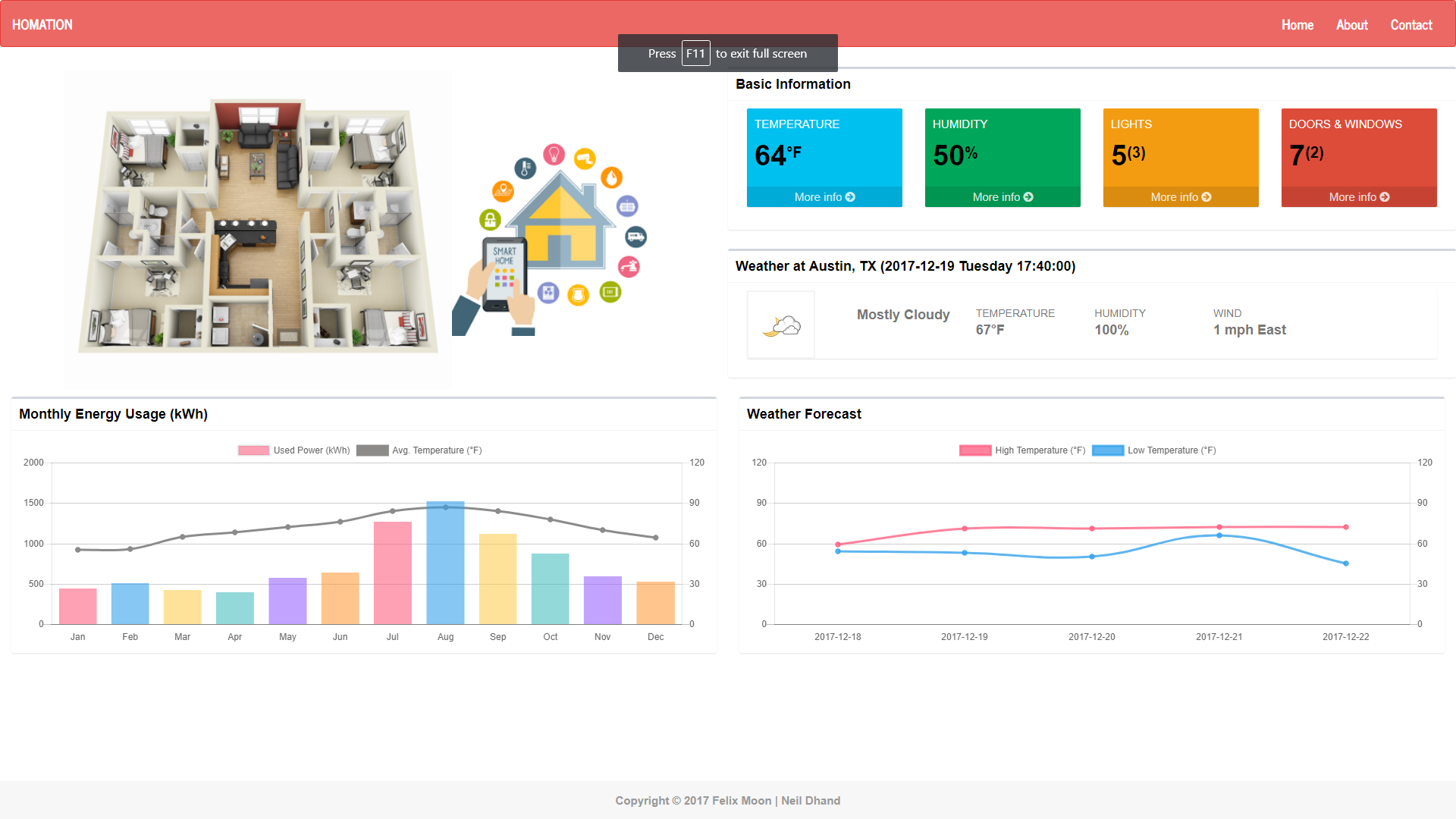Click the thermometer icon by the house
This screenshot has width=1456, height=819.
pos(525,168)
